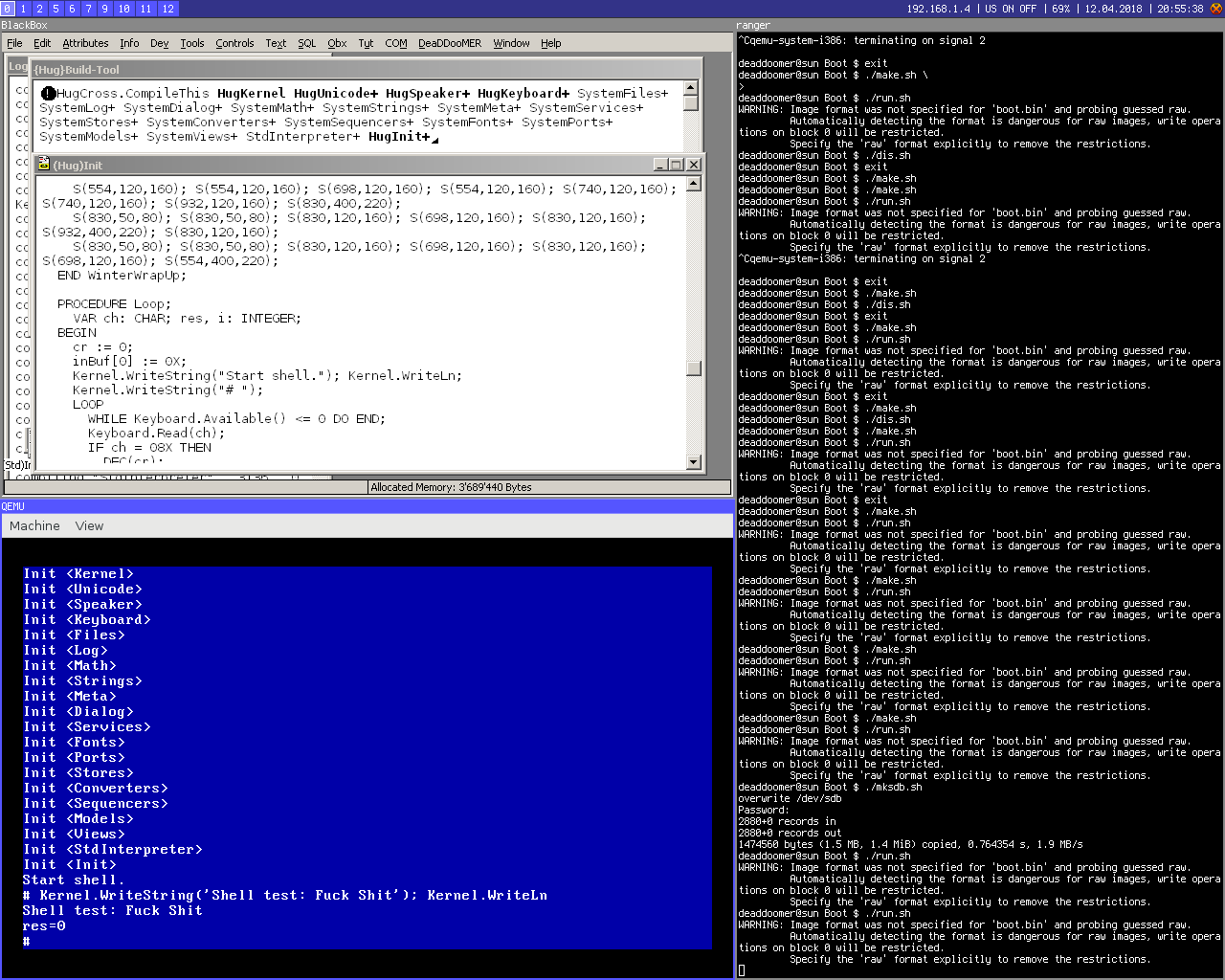Open the Controls menu dropdown
Viewport: 1225px width, 980px height.
pos(234,43)
